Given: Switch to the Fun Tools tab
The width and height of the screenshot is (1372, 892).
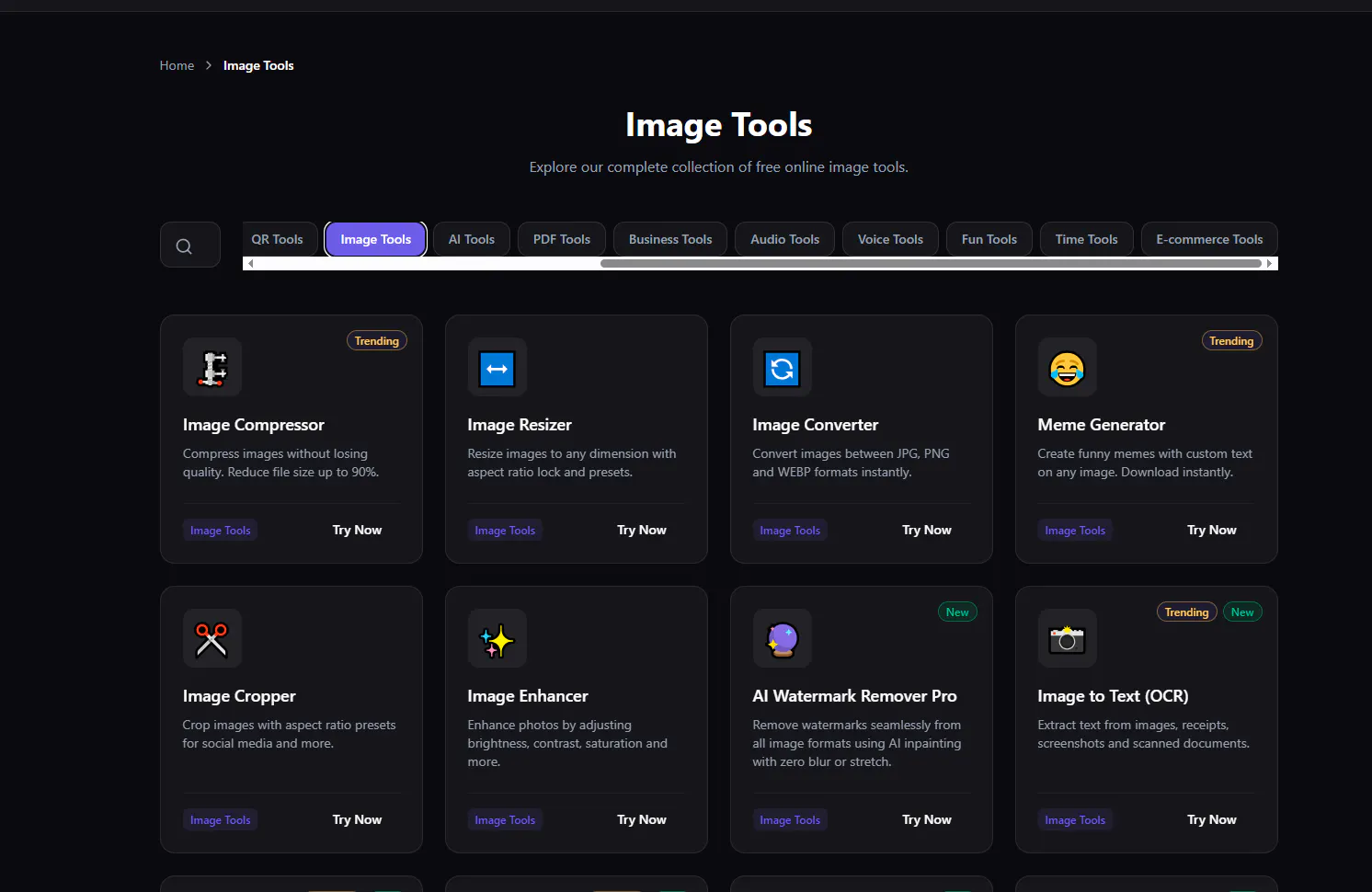Looking at the screenshot, I should click(x=989, y=239).
